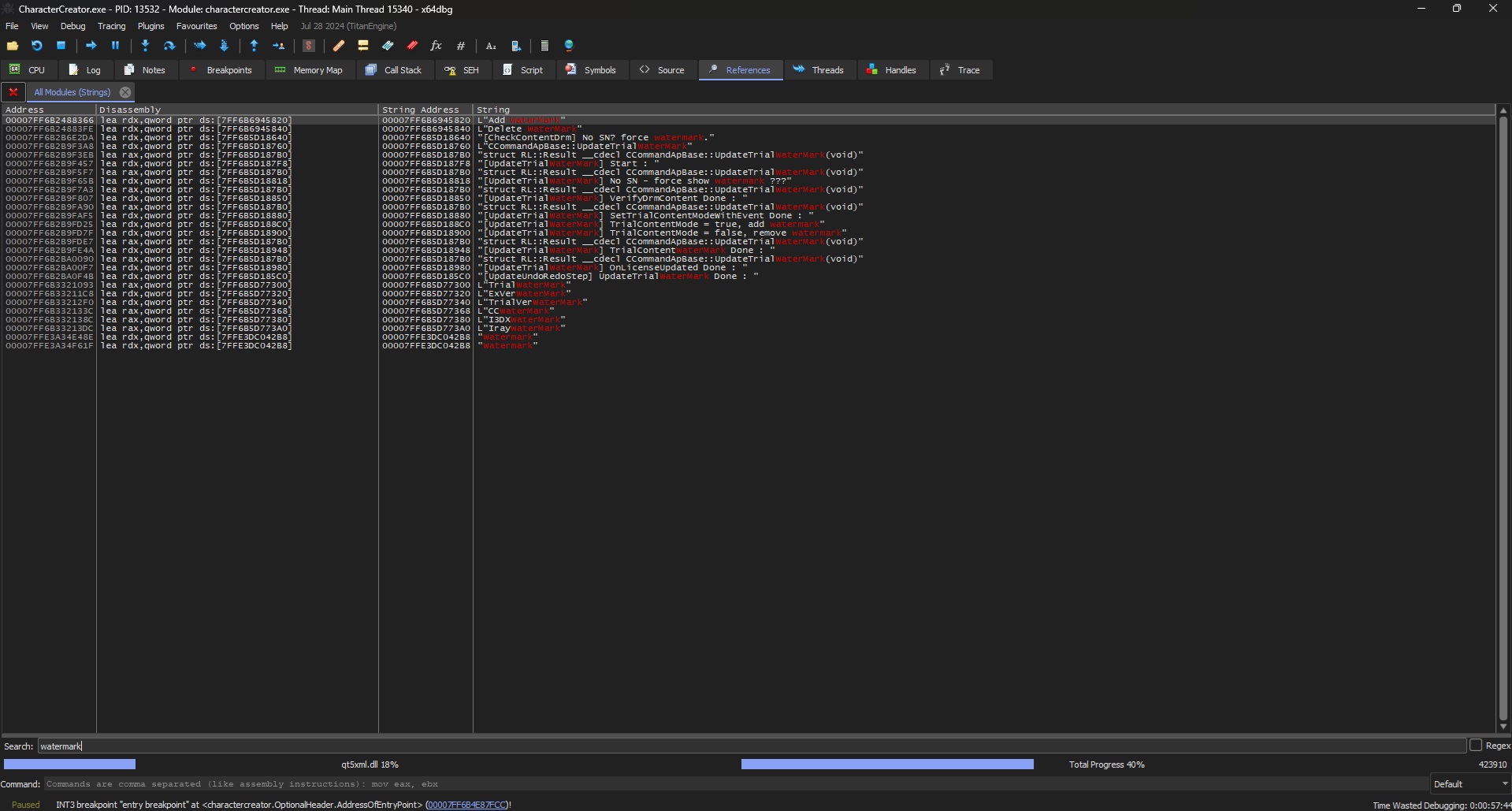Click the Step Into arrow icon
The width and height of the screenshot is (1512, 811).
point(145,46)
